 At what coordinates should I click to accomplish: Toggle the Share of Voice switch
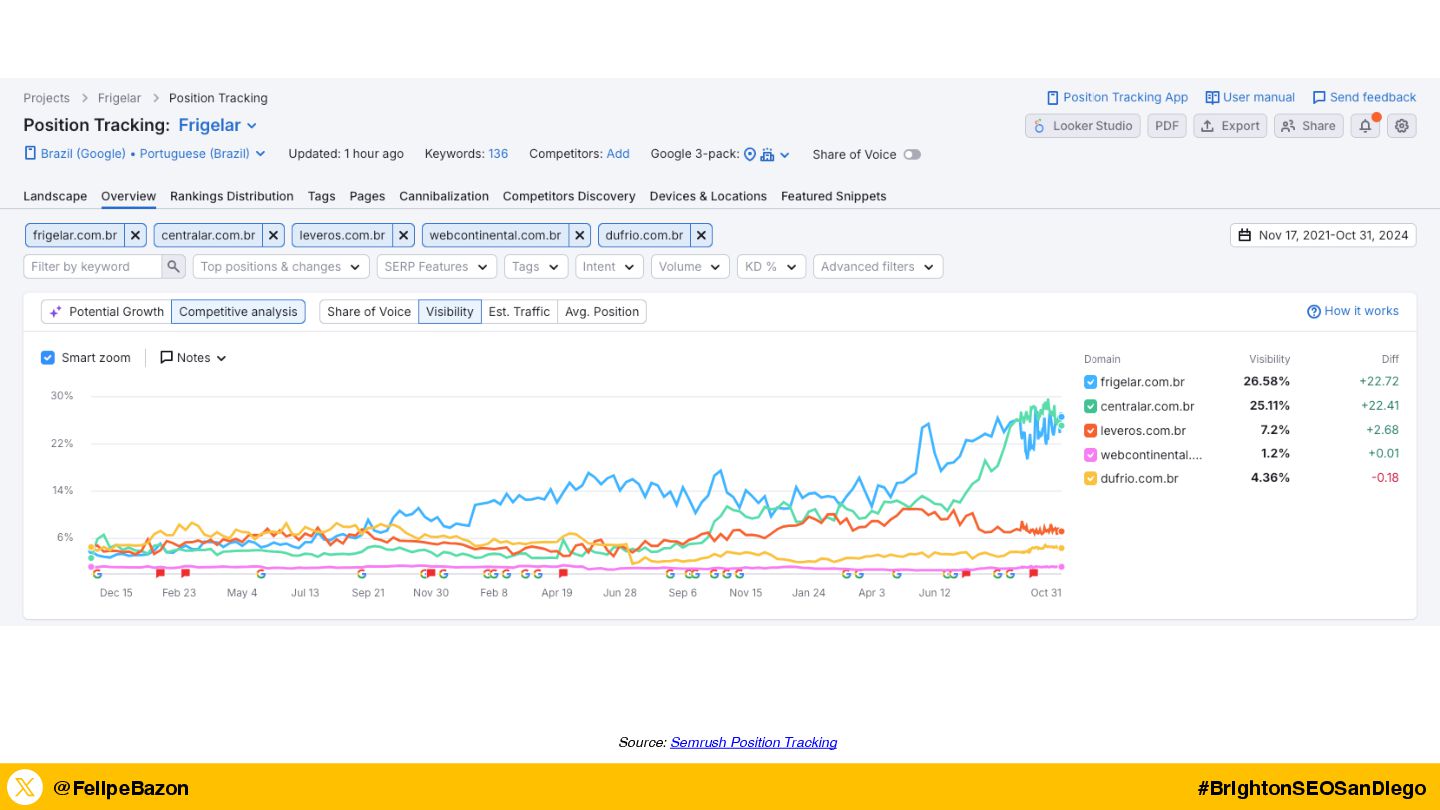pos(911,155)
